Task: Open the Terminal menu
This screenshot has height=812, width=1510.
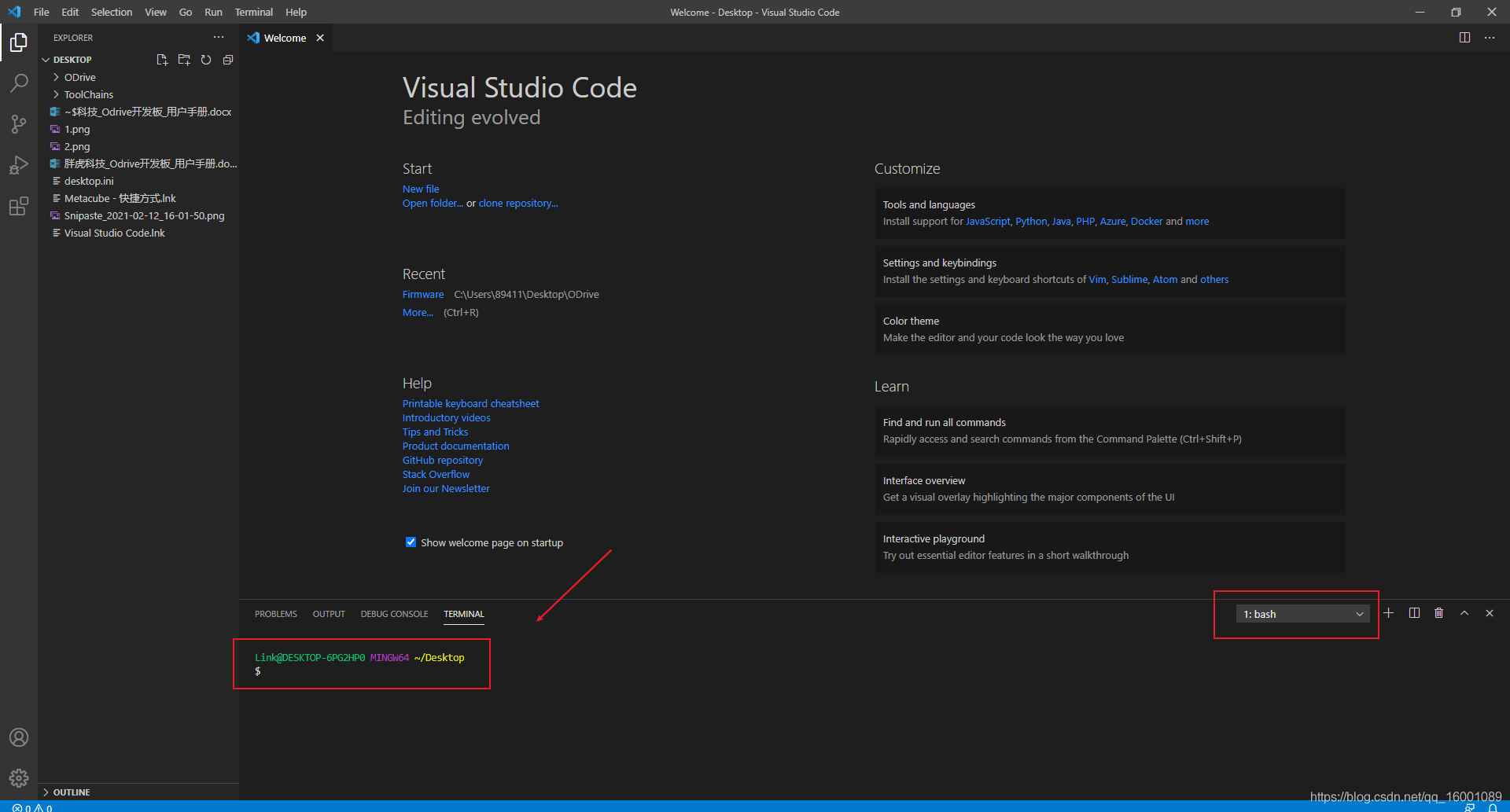Action: (x=254, y=12)
